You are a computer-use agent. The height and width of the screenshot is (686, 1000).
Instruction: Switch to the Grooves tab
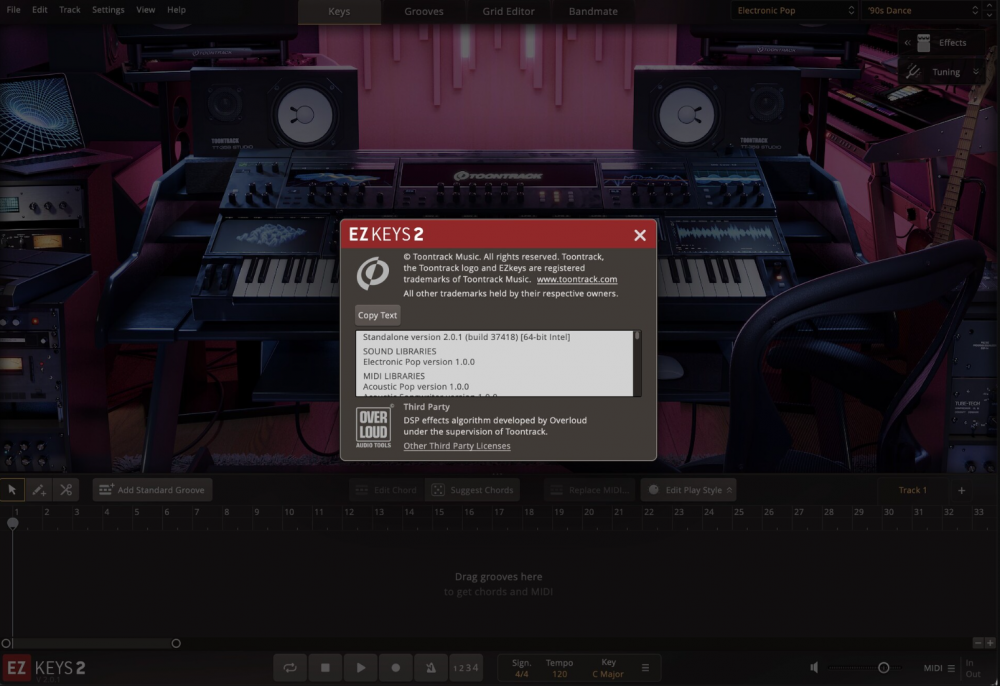(x=423, y=11)
